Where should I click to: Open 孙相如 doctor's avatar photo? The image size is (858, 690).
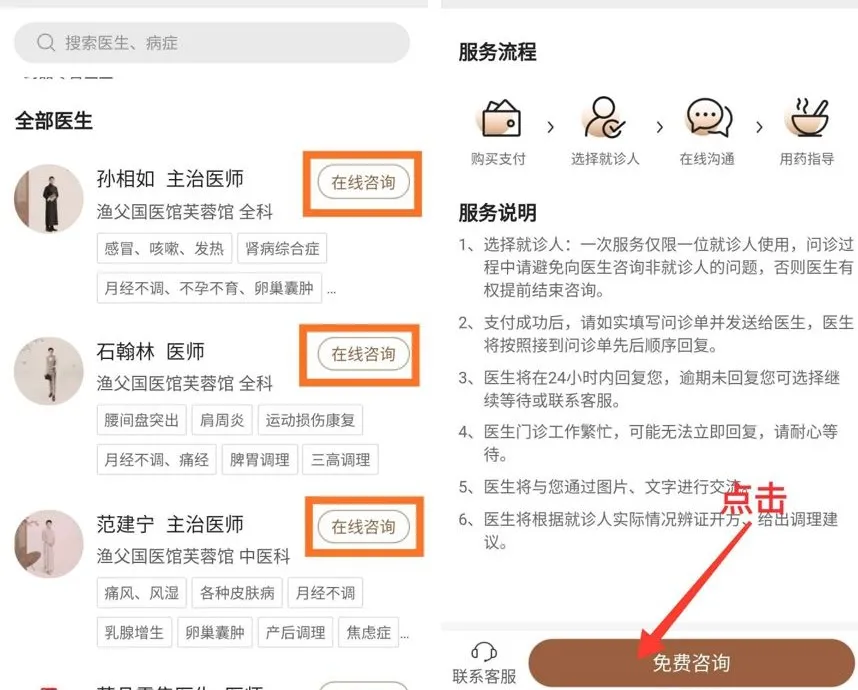pyautogui.click(x=49, y=198)
